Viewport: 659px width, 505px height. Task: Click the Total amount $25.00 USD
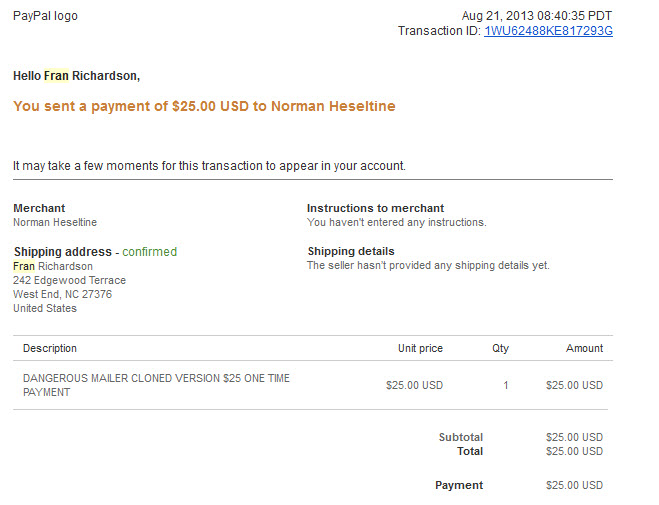(x=575, y=451)
